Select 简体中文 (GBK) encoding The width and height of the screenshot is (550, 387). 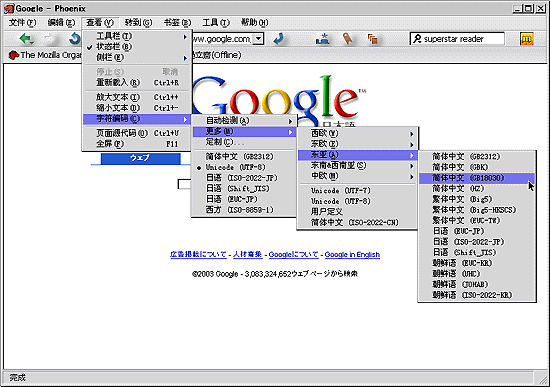point(477,167)
